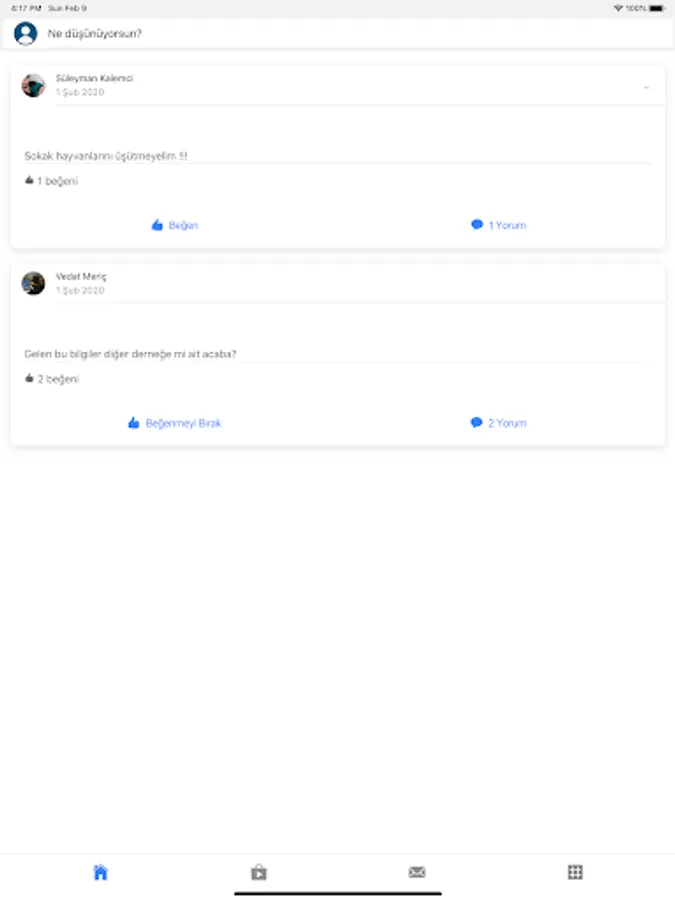Open the video shop bag icon tab
The image size is (675, 900).
pyautogui.click(x=259, y=872)
